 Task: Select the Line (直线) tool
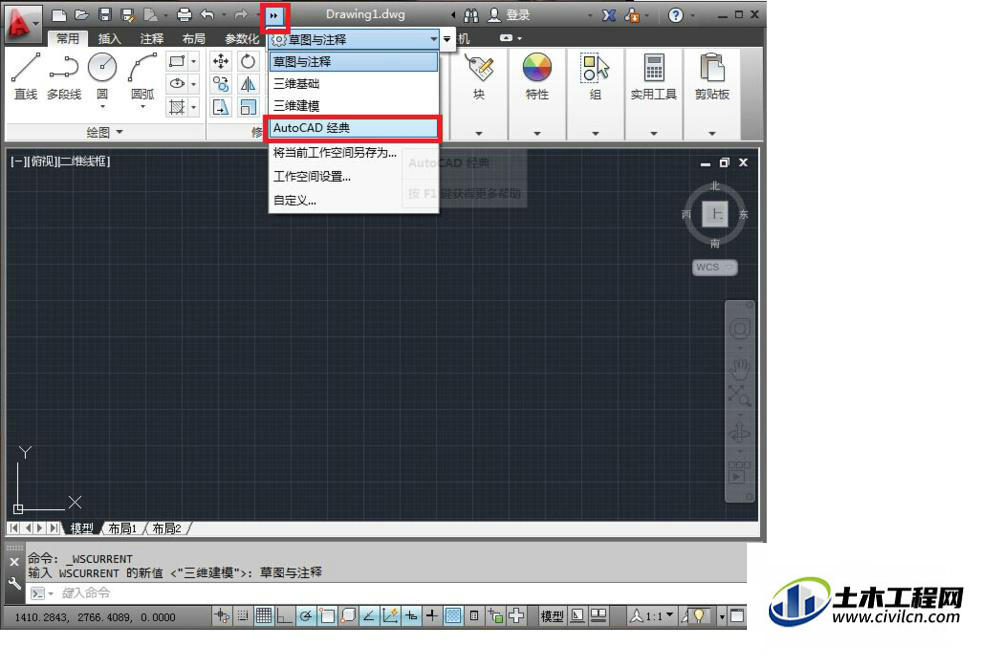pos(26,77)
